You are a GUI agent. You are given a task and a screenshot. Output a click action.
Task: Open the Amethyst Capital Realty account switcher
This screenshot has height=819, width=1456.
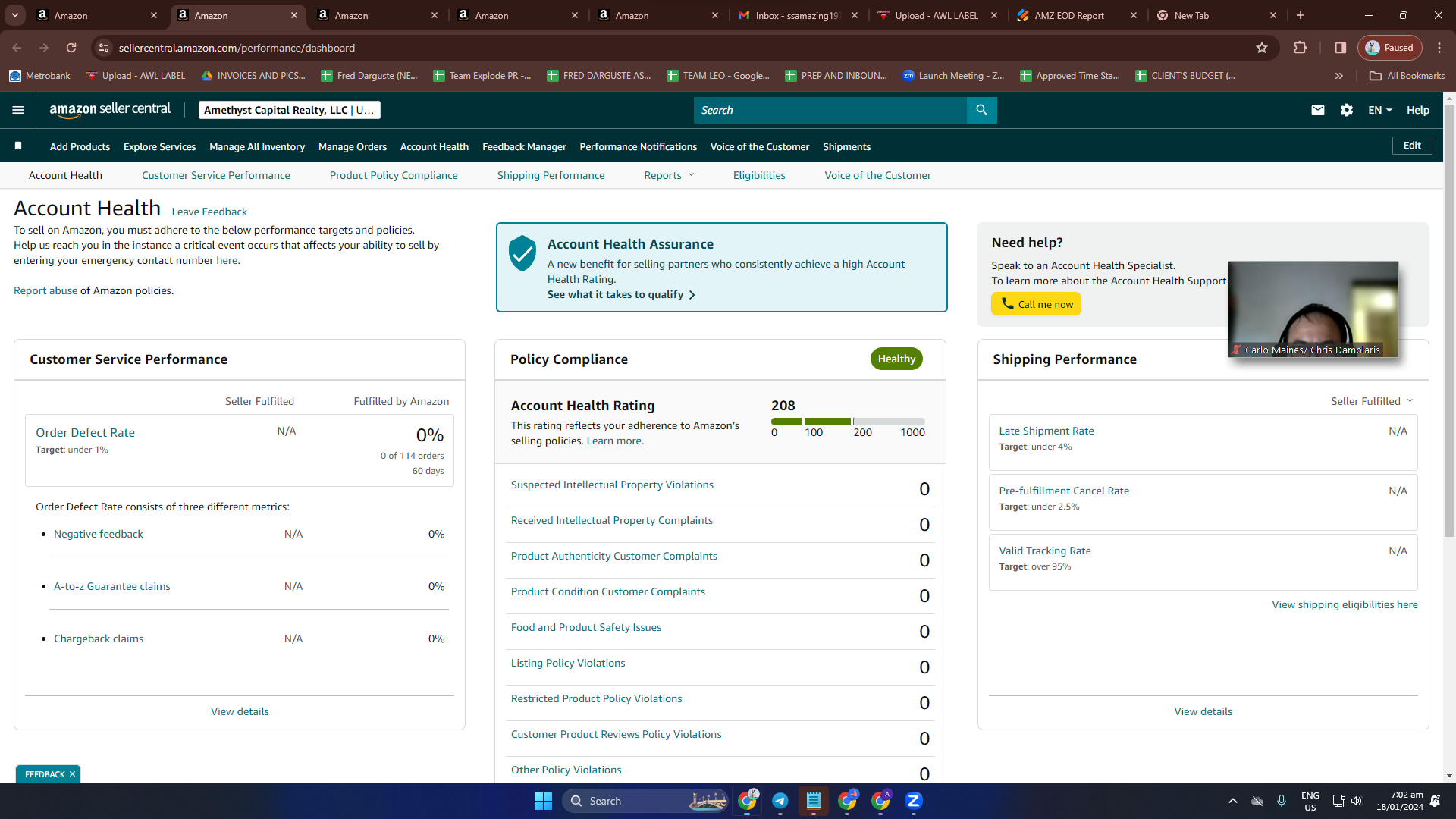point(290,110)
